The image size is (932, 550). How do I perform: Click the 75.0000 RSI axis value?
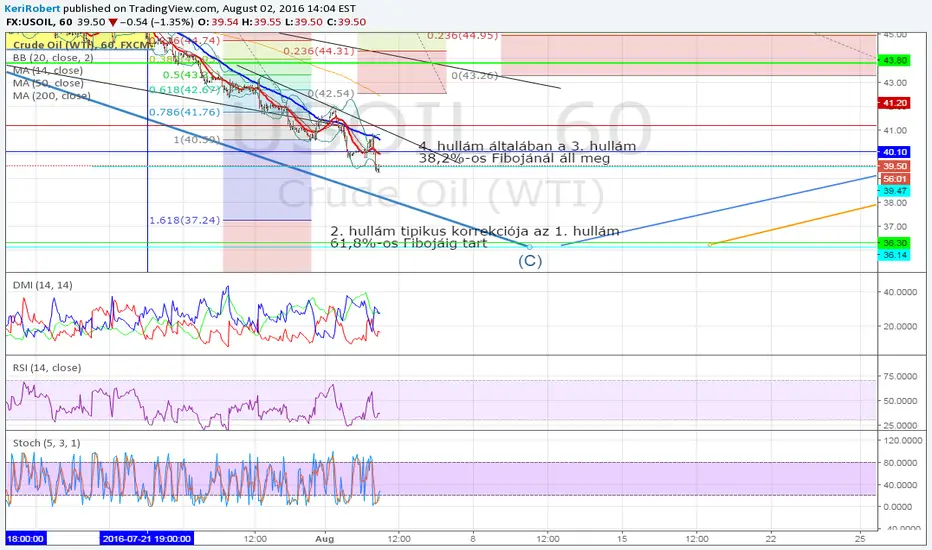coord(900,376)
